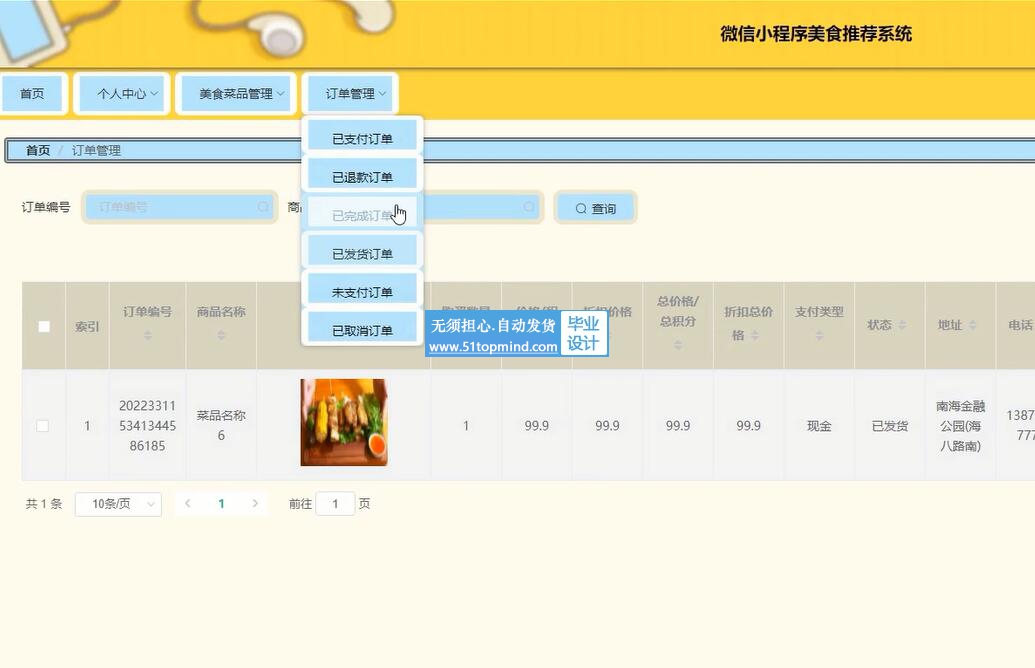Go to next page arrow in pagination
The image size is (1035, 668).
[255, 504]
